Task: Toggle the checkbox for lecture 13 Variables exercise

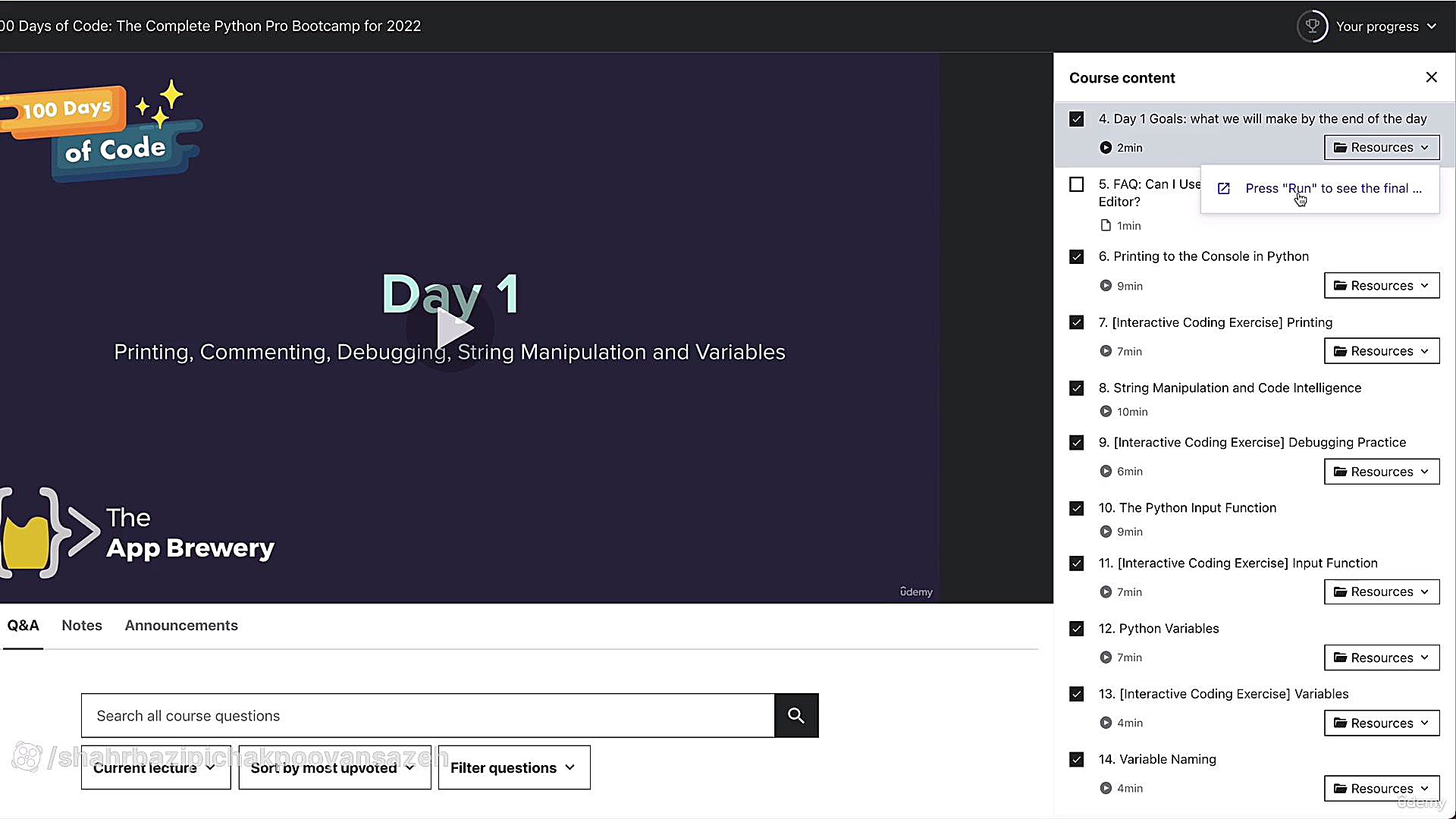Action: pyautogui.click(x=1076, y=694)
